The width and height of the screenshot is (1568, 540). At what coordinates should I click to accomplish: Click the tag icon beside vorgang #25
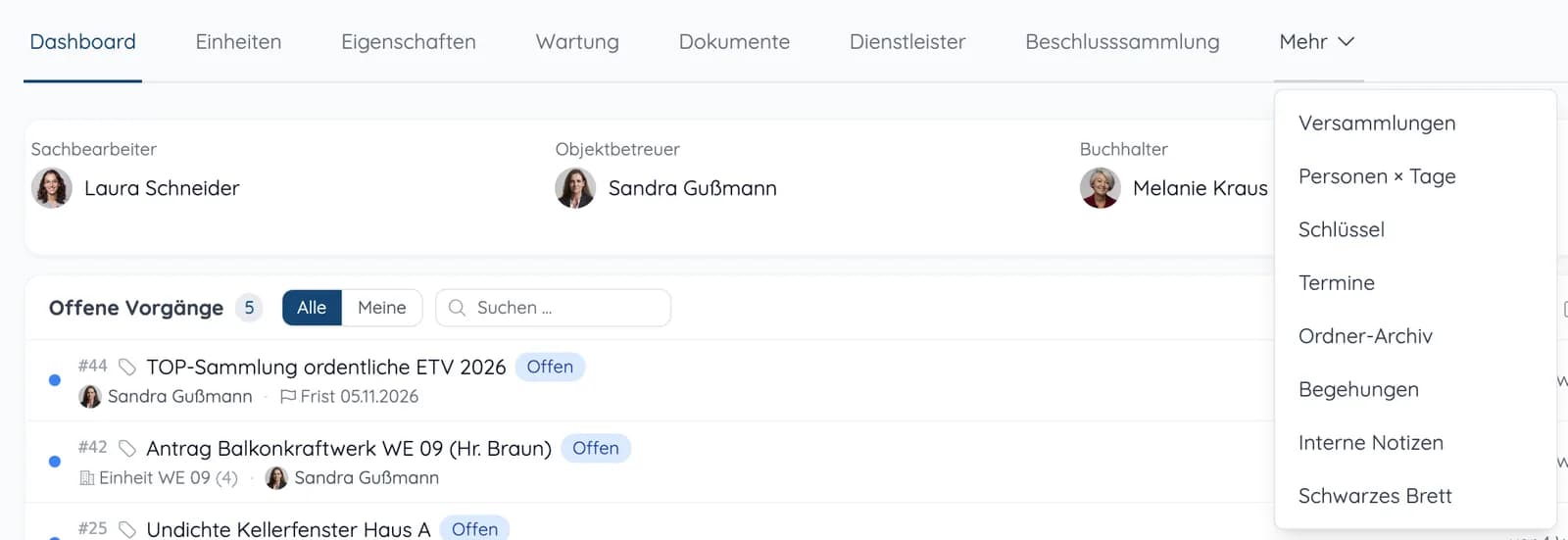[x=127, y=529]
